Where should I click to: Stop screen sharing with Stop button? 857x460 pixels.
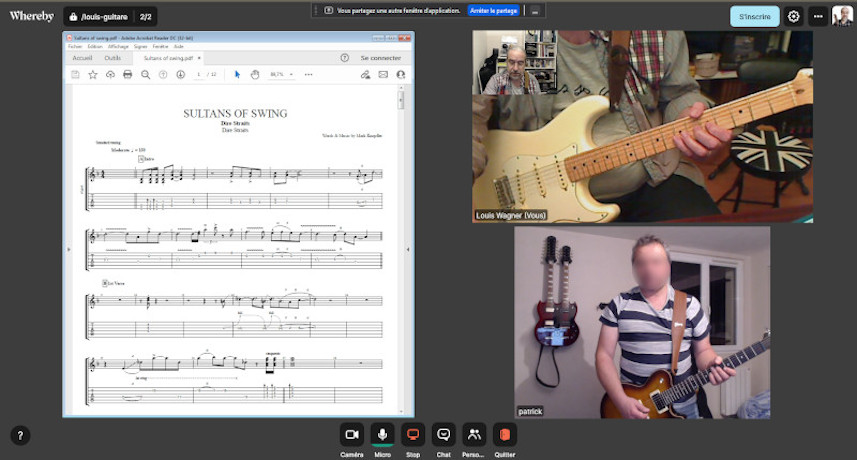413,435
